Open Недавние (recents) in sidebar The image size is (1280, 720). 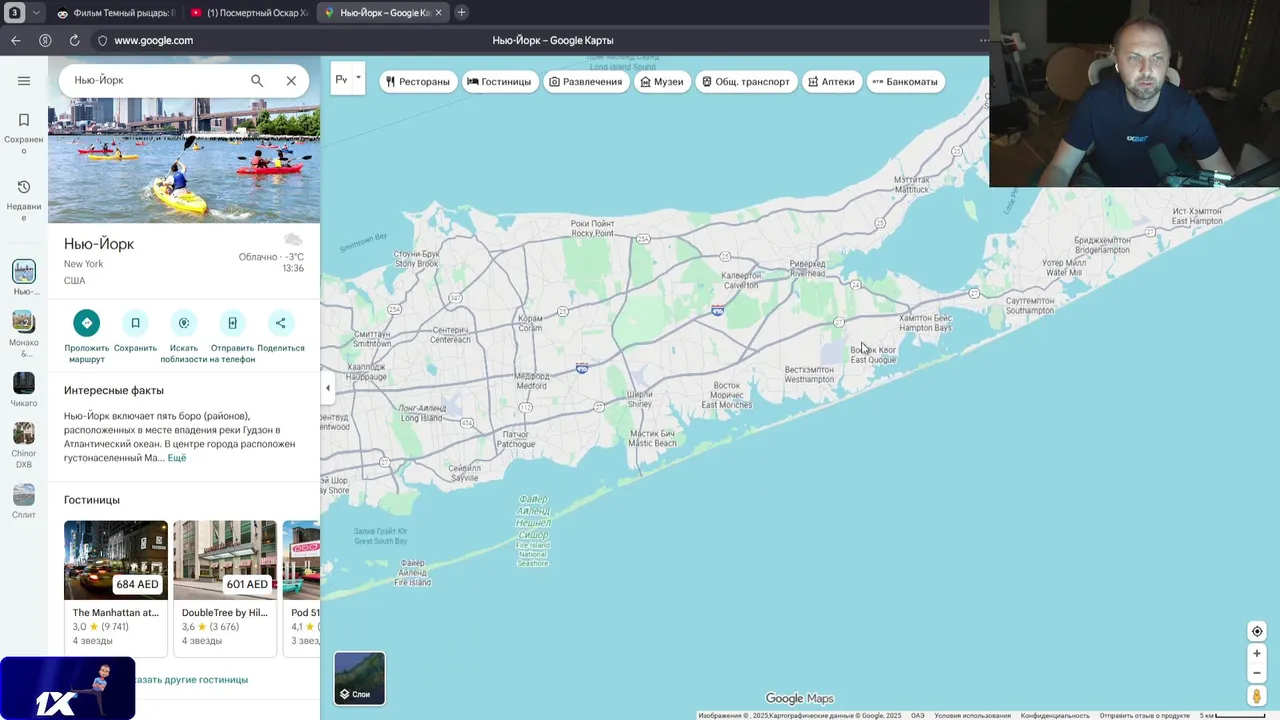pyautogui.click(x=24, y=200)
